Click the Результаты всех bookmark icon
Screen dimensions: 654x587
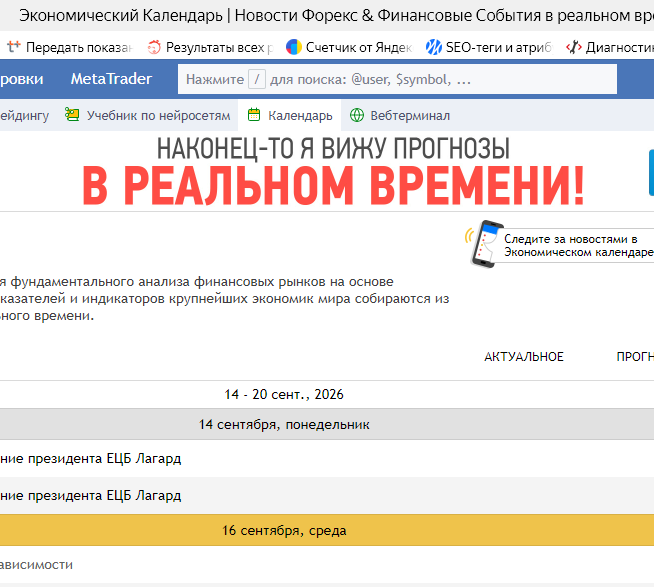pyautogui.click(x=154, y=47)
